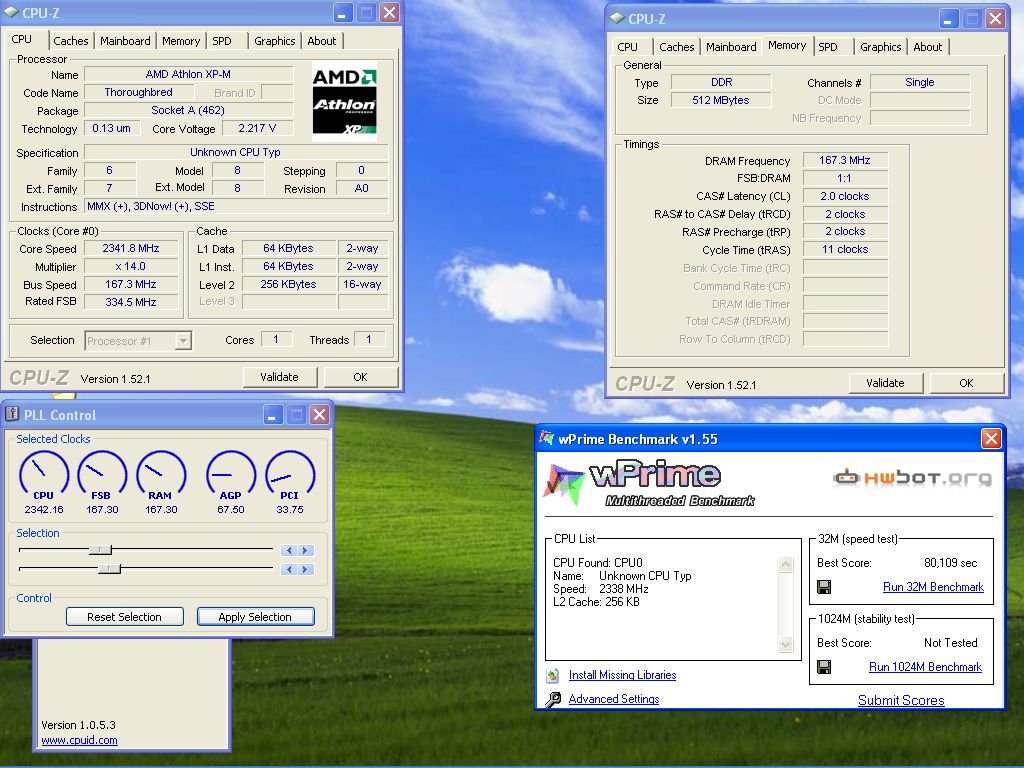Viewport: 1024px width, 768px height.
Task: Click the Submit Scores link
Action: pyautogui.click(x=901, y=700)
